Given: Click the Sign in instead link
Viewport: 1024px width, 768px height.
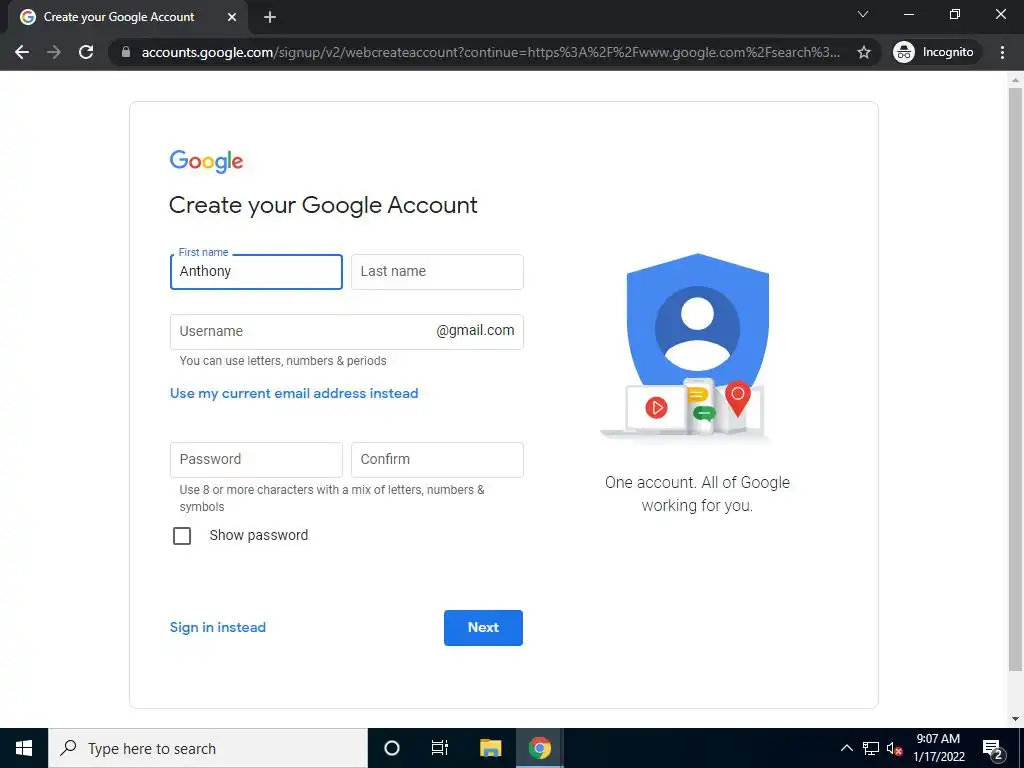Looking at the screenshot, I should pyautogui.click(x=217, y=627).
